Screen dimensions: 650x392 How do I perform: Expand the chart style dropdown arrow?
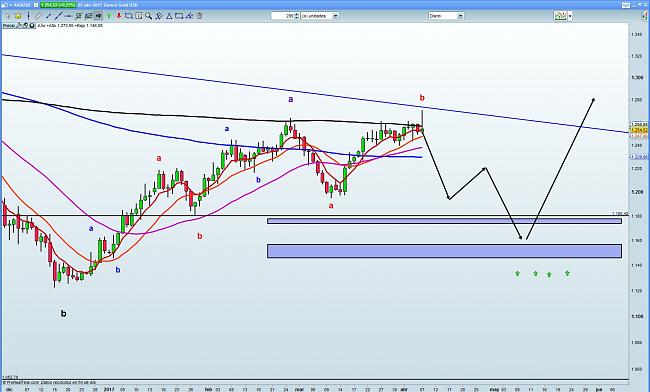(570, 16)
